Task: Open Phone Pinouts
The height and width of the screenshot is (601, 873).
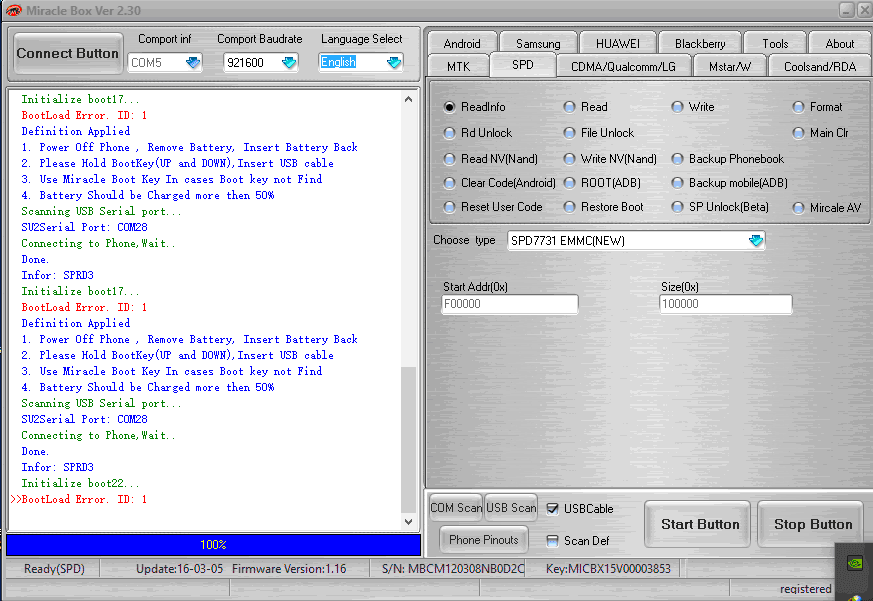Action: point(483,540)
